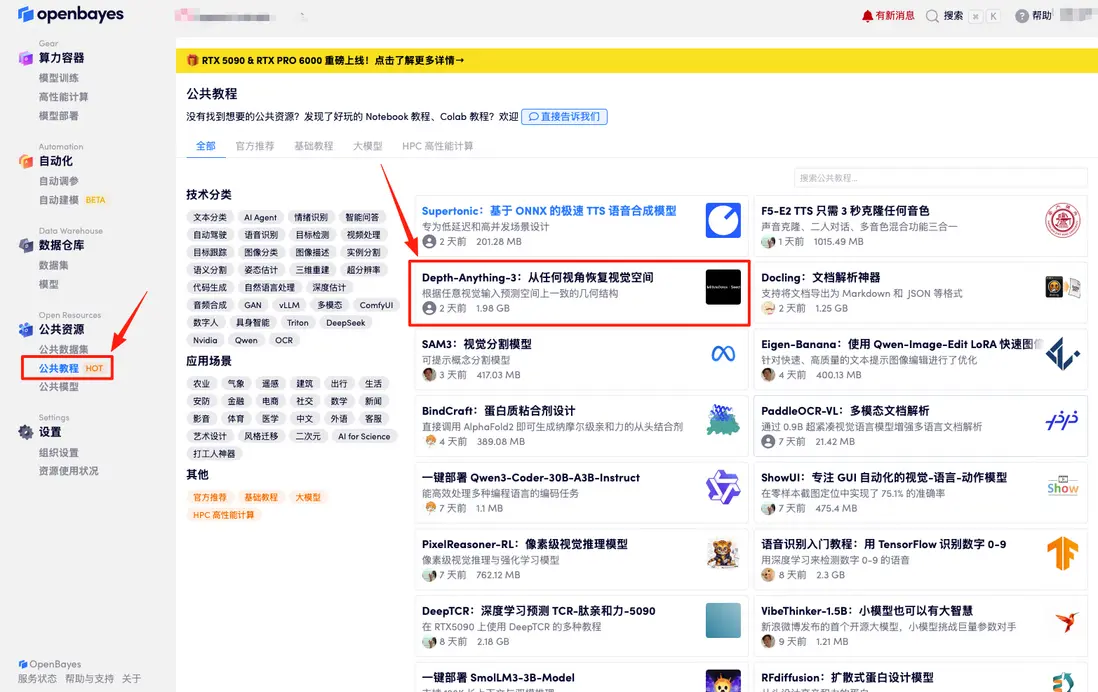The image size is (1098, 692).
Task: Open the 数据仓库 sidebar icon
Action: click(26, 245)
